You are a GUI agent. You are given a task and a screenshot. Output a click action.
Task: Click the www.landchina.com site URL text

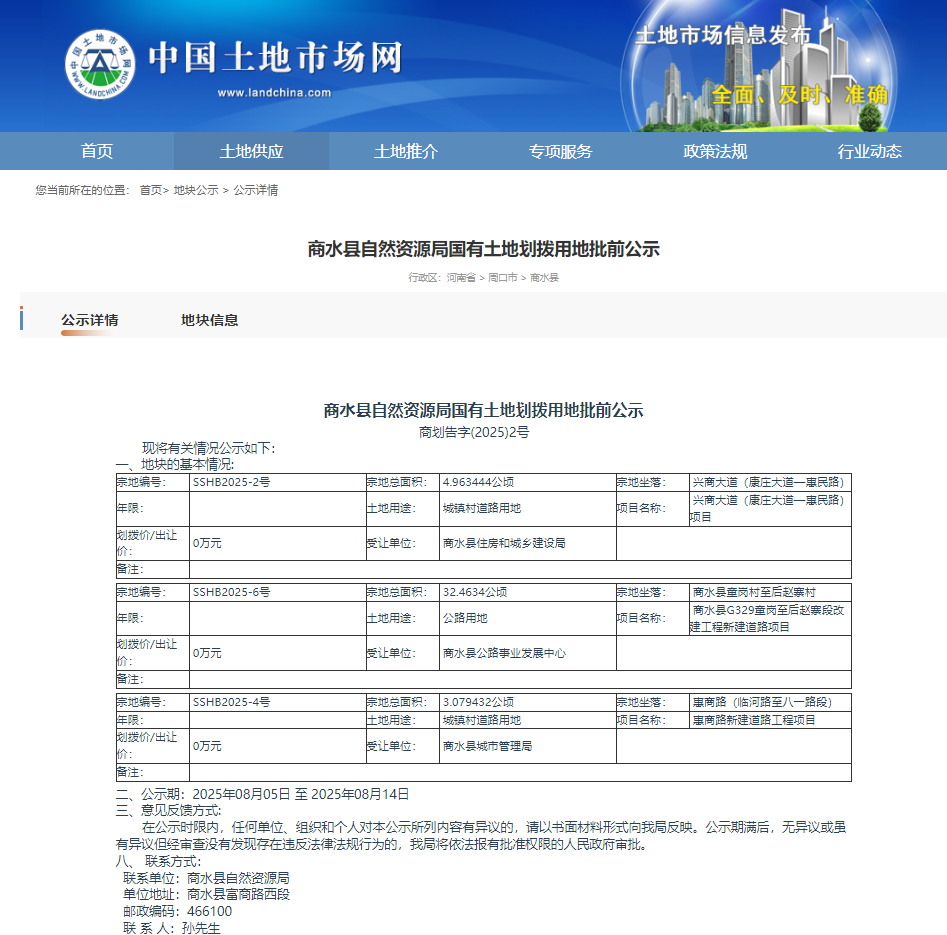(274, 93)
